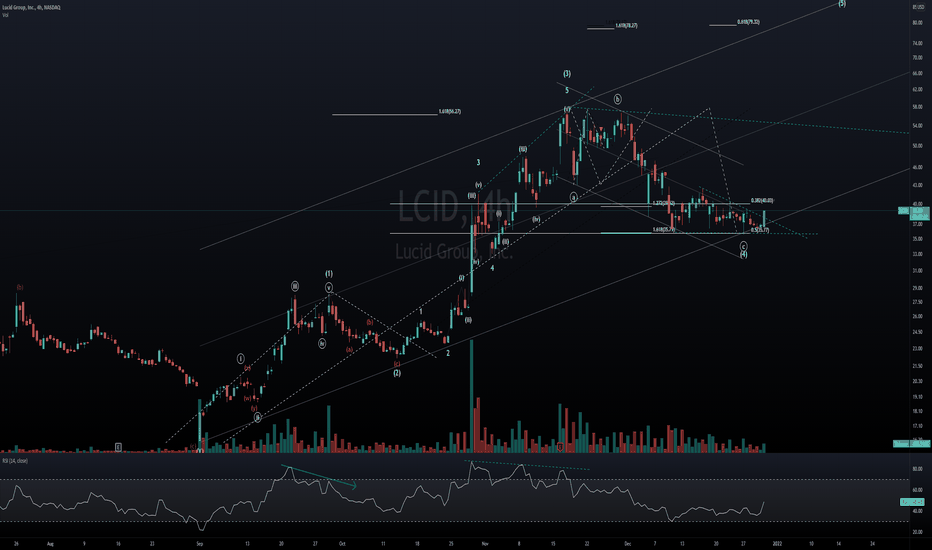Screen dimensions: 932x550
Task: Click the 29.00 price scale value
Action: tap(917, 288)
